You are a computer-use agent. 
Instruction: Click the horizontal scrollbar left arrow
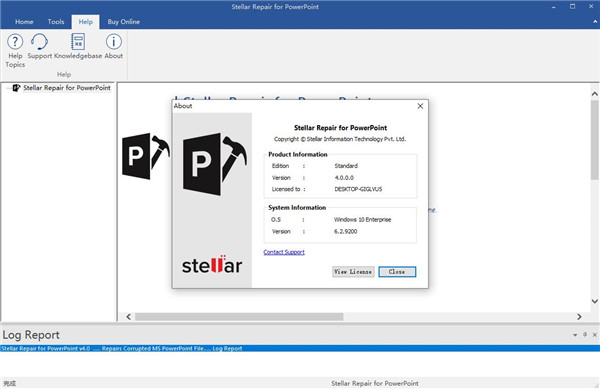(x=129, y=317)
